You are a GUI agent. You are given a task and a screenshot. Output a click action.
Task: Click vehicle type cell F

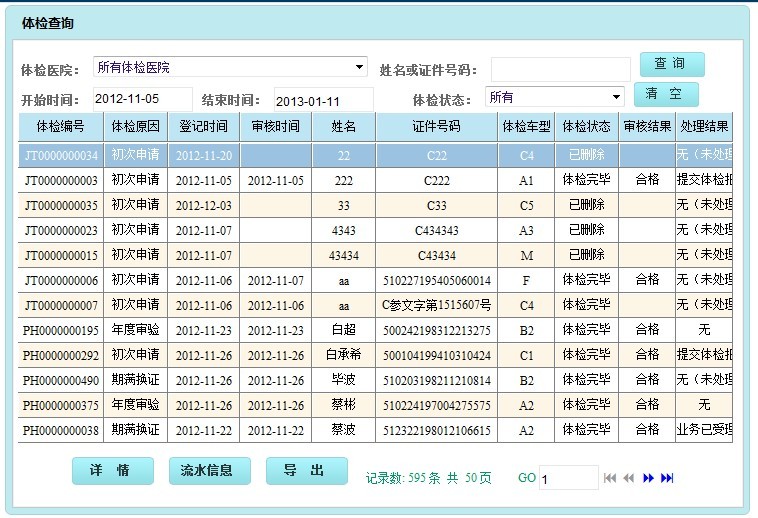click(x=526, y=280)
